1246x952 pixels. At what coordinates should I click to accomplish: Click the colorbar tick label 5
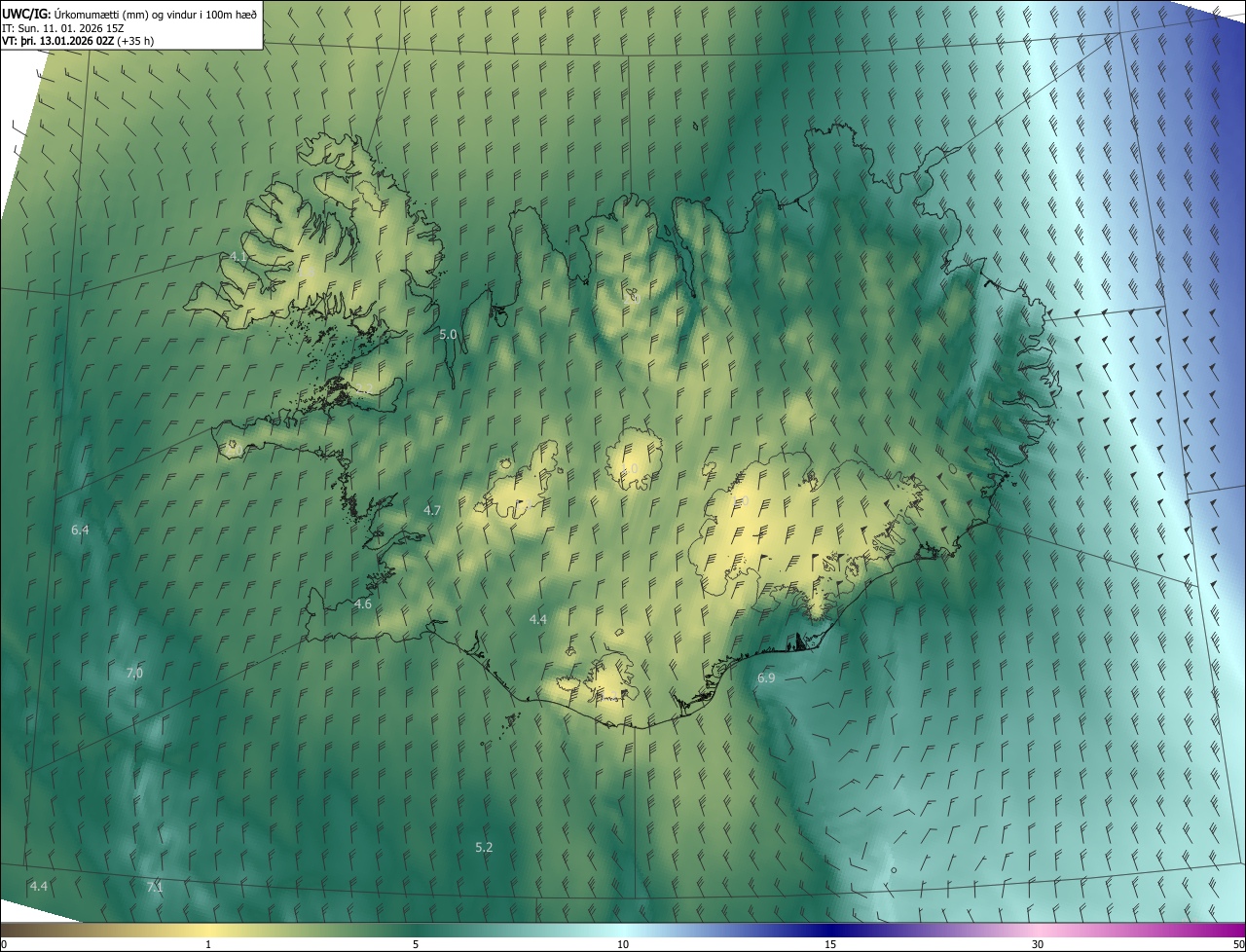coord(416,944)
